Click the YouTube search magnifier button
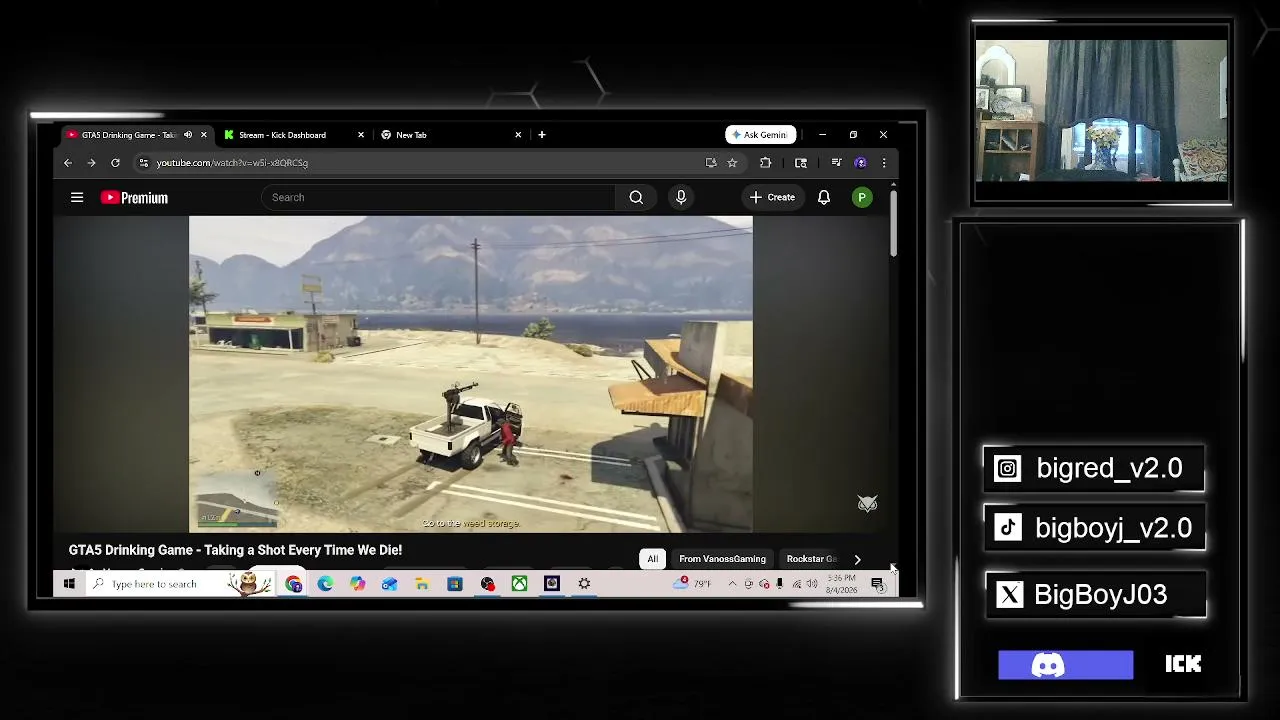The height and width of the screenshot is (720, 1280). pos(636,198)
